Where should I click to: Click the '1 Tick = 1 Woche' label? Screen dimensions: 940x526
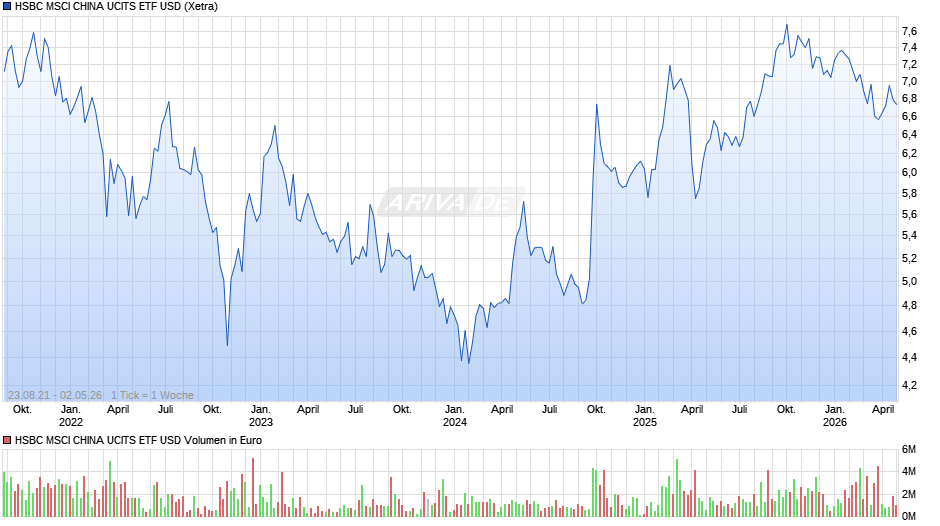pos(152,395)
